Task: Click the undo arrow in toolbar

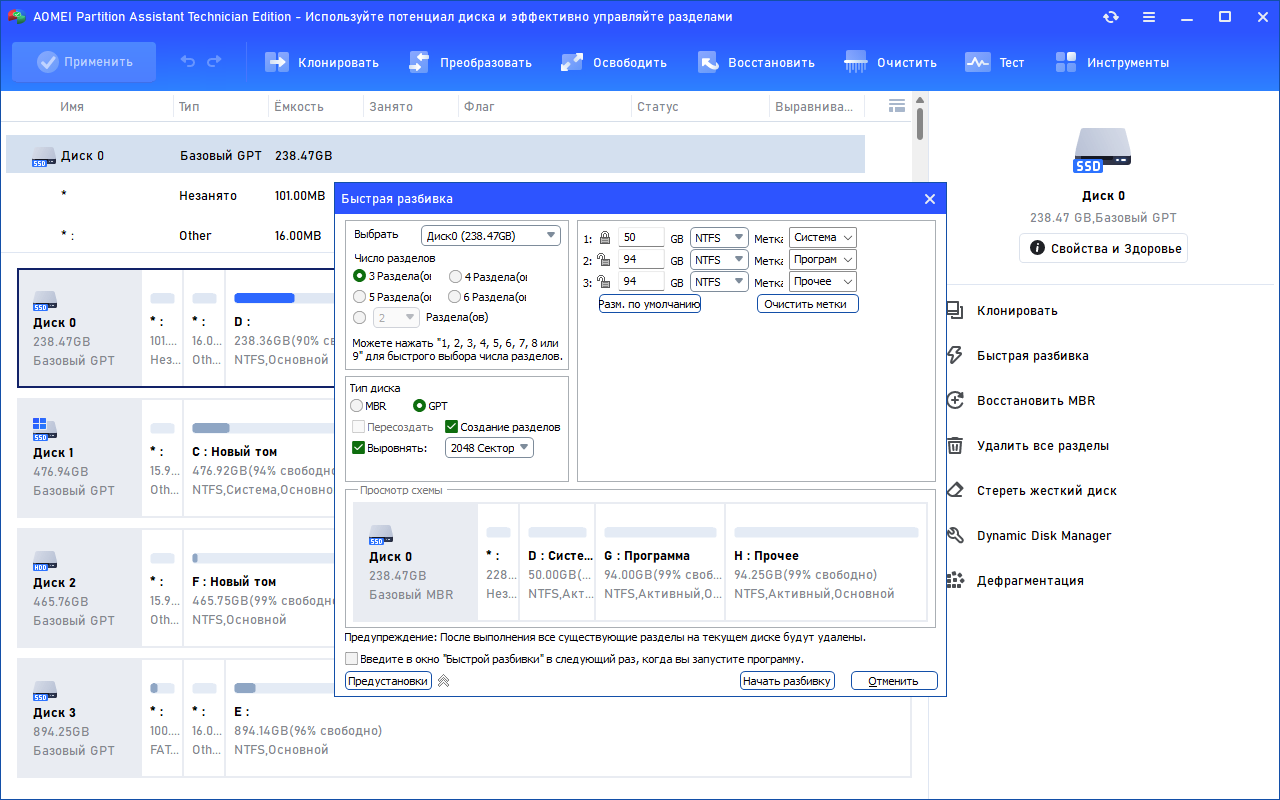Action: click(x=188, y=62)
